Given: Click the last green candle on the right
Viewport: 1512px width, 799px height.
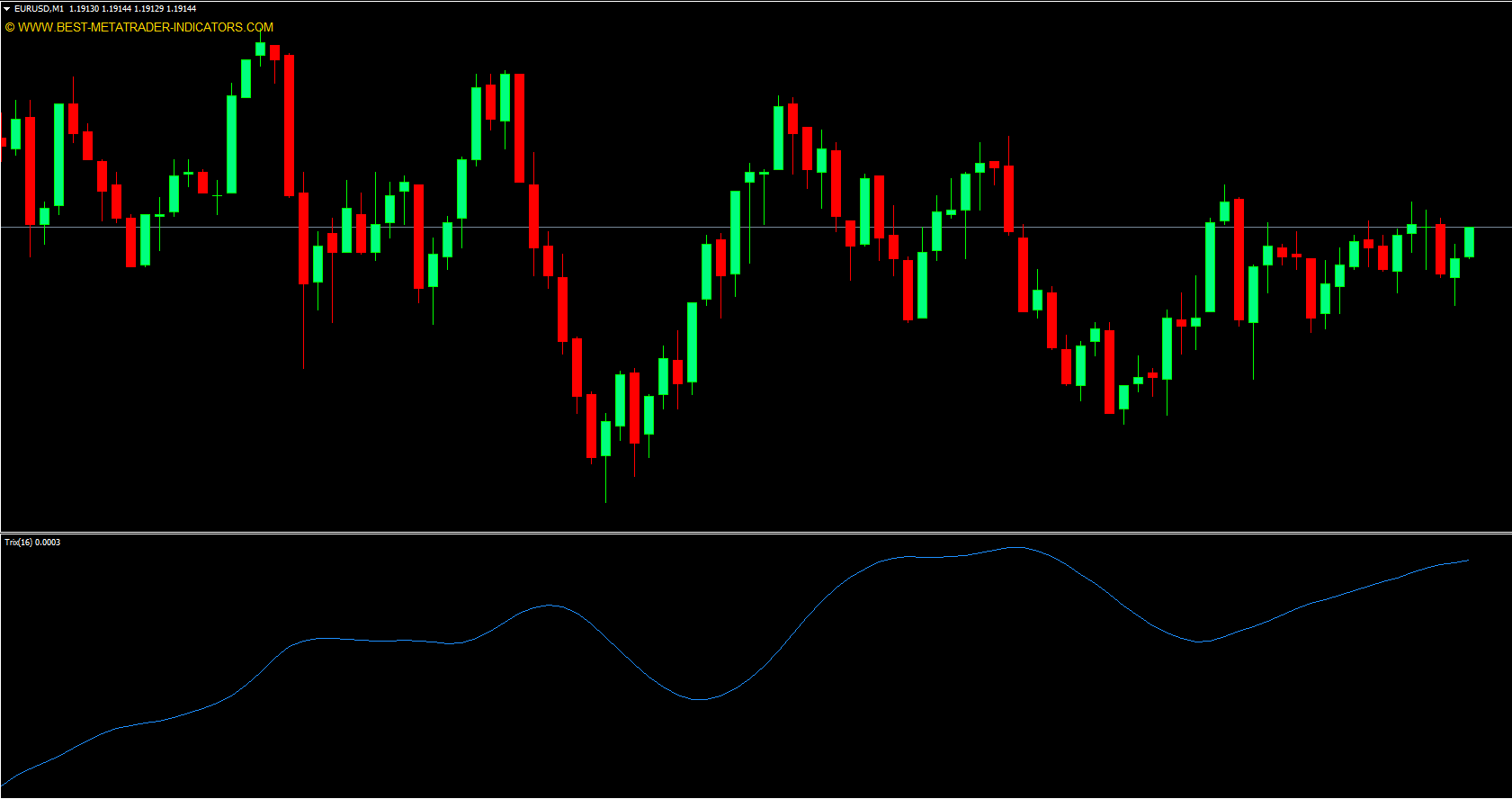Looking at the screenshot, I should 1469,242.
